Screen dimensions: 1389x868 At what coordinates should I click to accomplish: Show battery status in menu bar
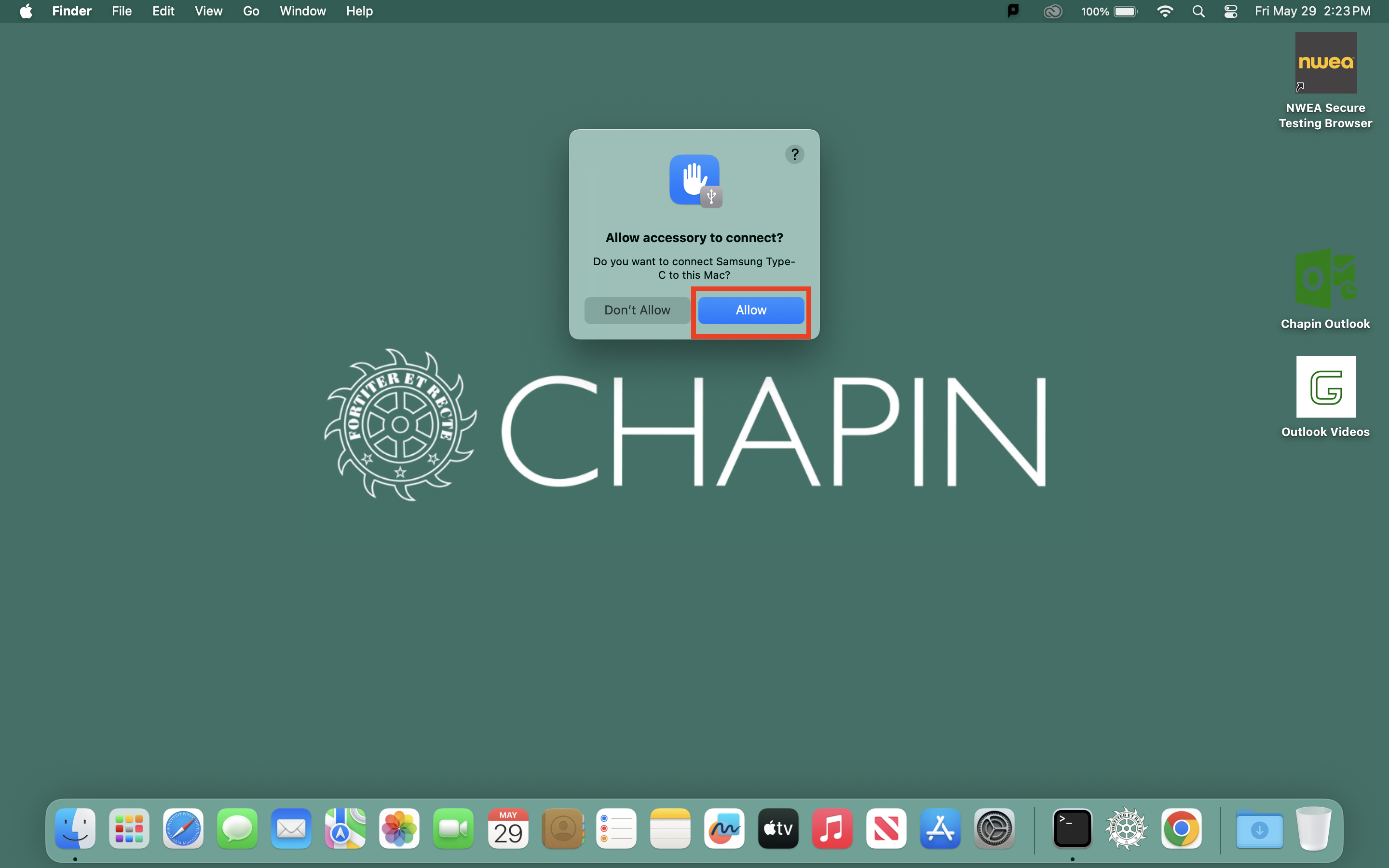[1109, 12]
